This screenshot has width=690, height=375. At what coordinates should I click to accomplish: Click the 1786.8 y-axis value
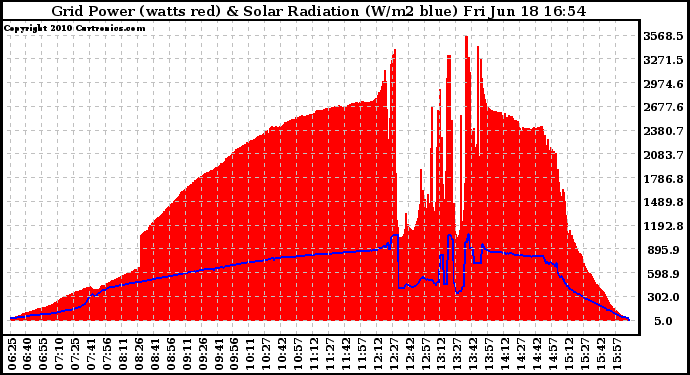(x=663, y=179)
